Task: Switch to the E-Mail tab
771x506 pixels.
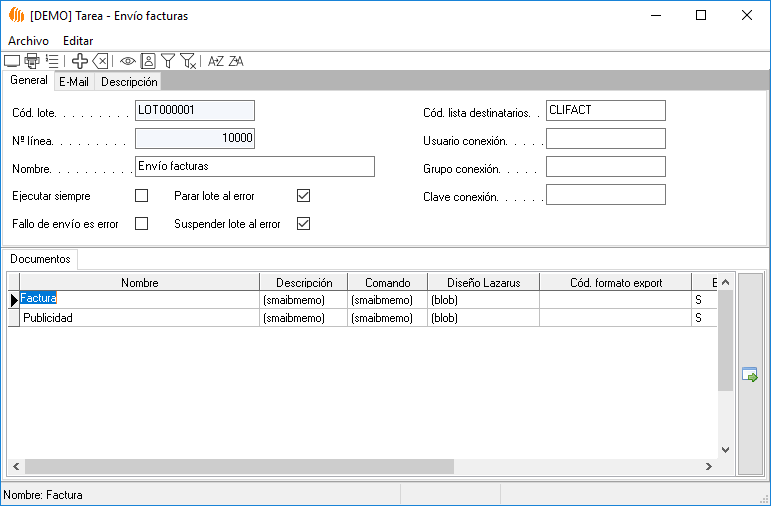Action: [74, 82]
